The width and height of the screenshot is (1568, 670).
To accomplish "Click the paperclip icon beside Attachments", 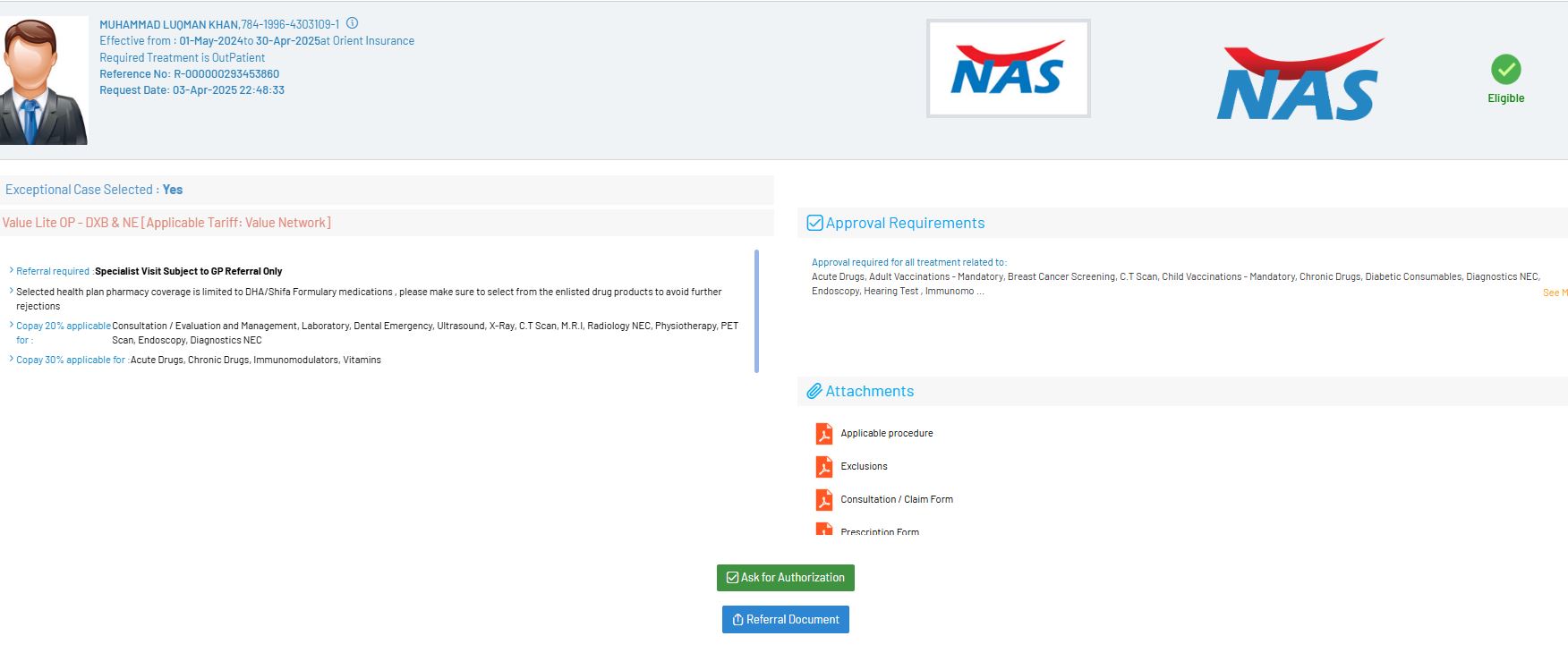I will pos(814,391).
